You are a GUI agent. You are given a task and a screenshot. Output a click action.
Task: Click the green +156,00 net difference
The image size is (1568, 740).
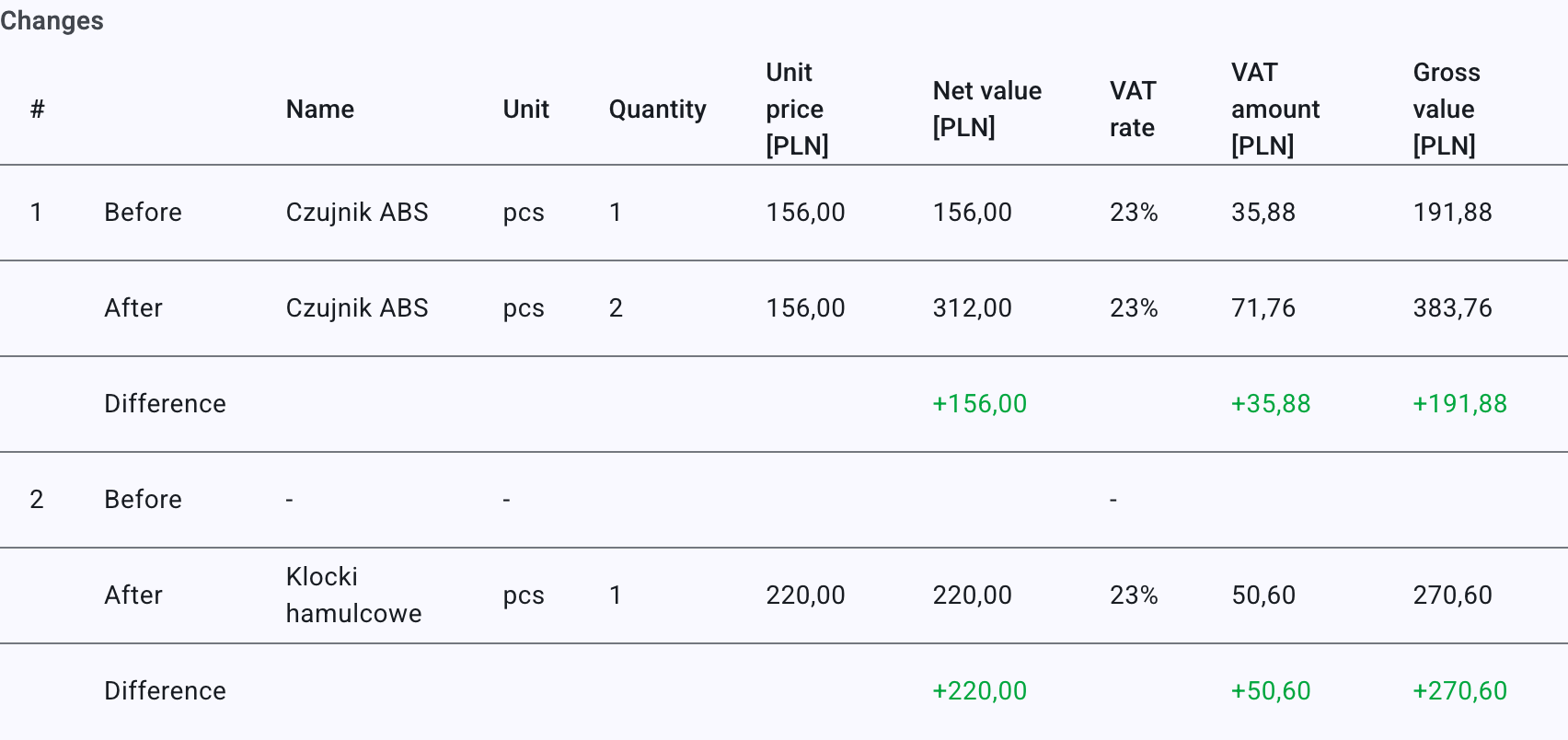tap(979, 404)
